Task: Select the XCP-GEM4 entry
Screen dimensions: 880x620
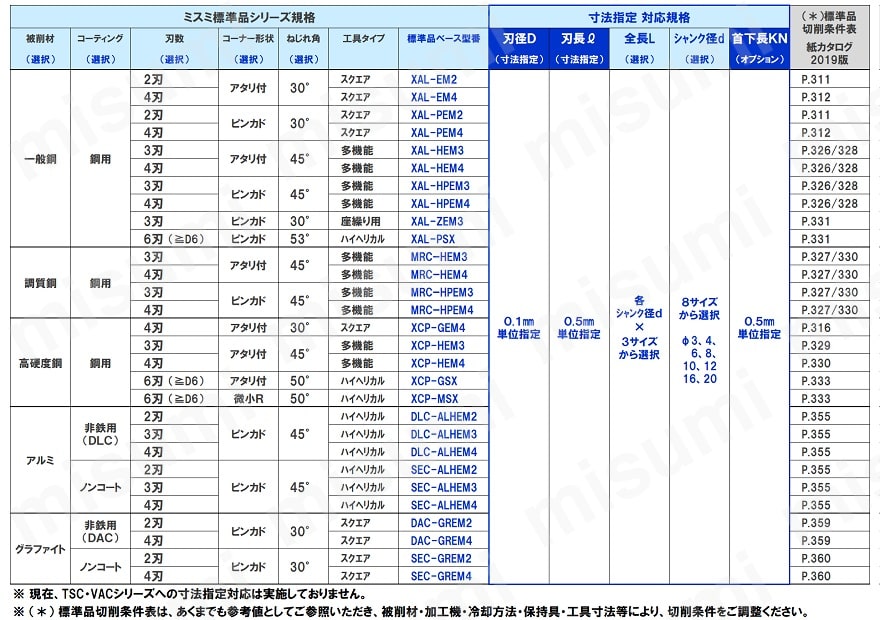Action: click(x=438, y=328)
